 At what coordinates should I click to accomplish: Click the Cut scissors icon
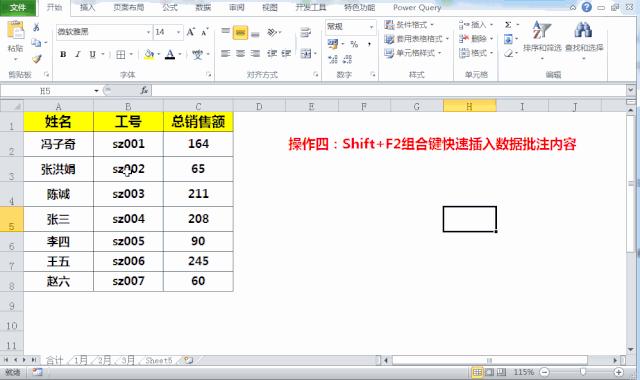(36, 27)
